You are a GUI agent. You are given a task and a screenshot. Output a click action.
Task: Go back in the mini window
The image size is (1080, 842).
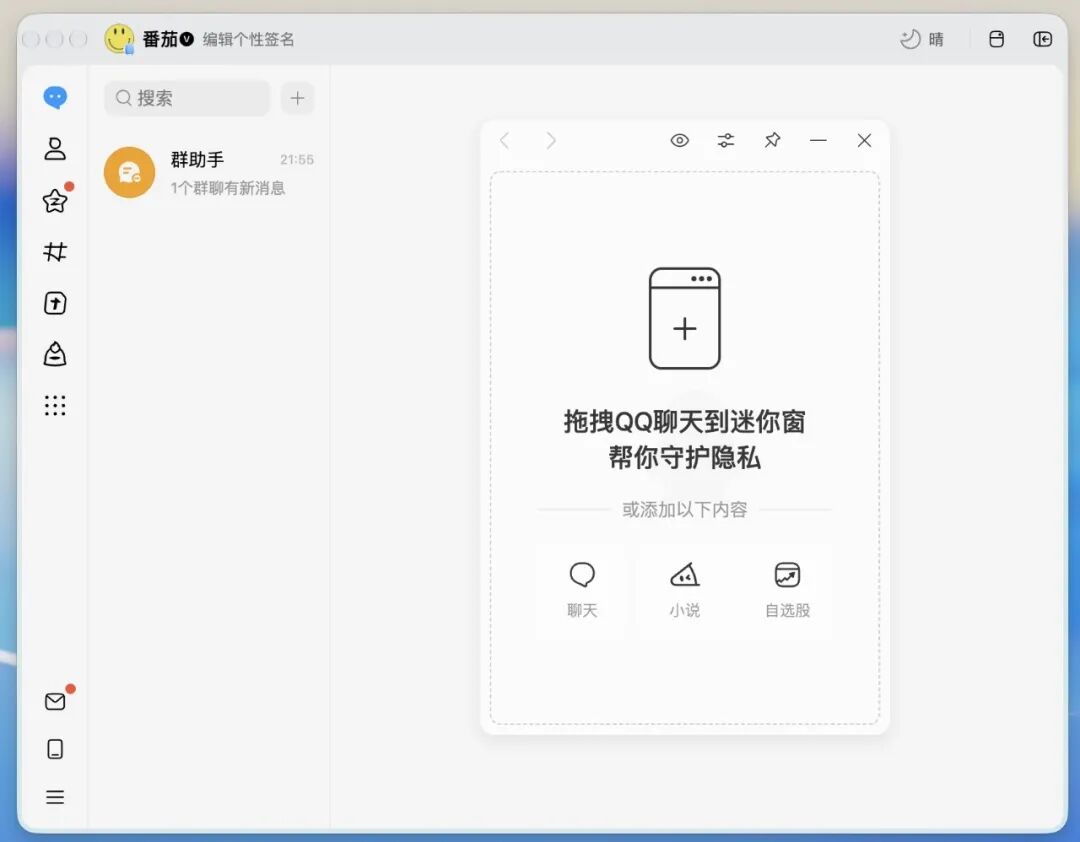pyautogui.click(x=504, y=141)
